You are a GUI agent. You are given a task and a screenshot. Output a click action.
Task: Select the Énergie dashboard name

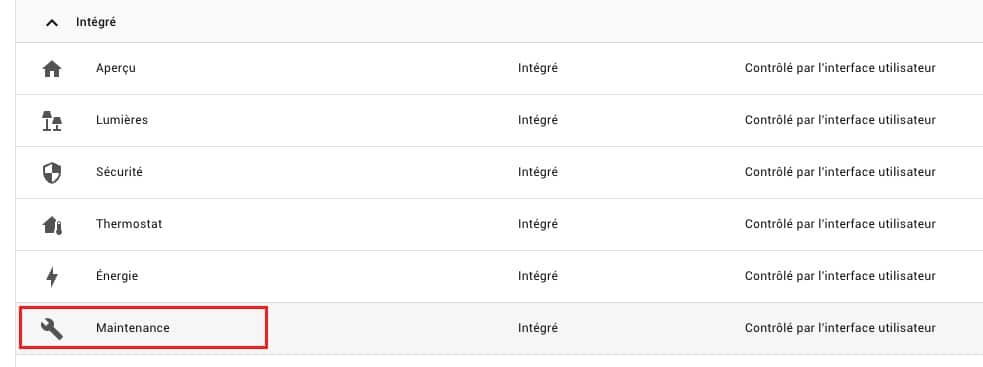point(117,275)
